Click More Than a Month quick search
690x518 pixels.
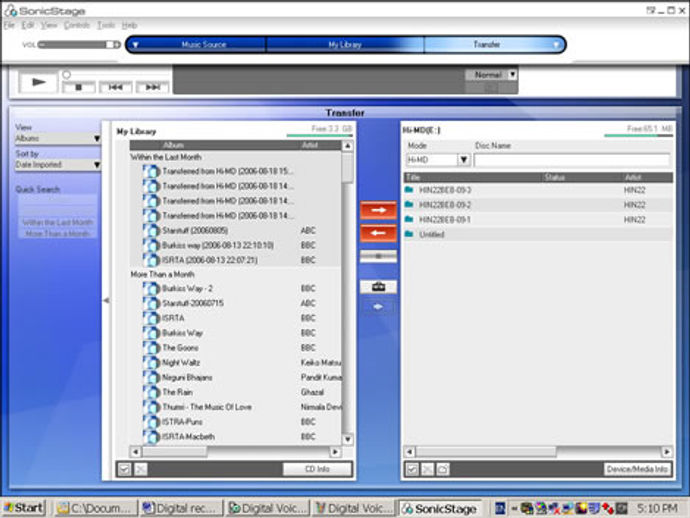click(x=58, y=234)
